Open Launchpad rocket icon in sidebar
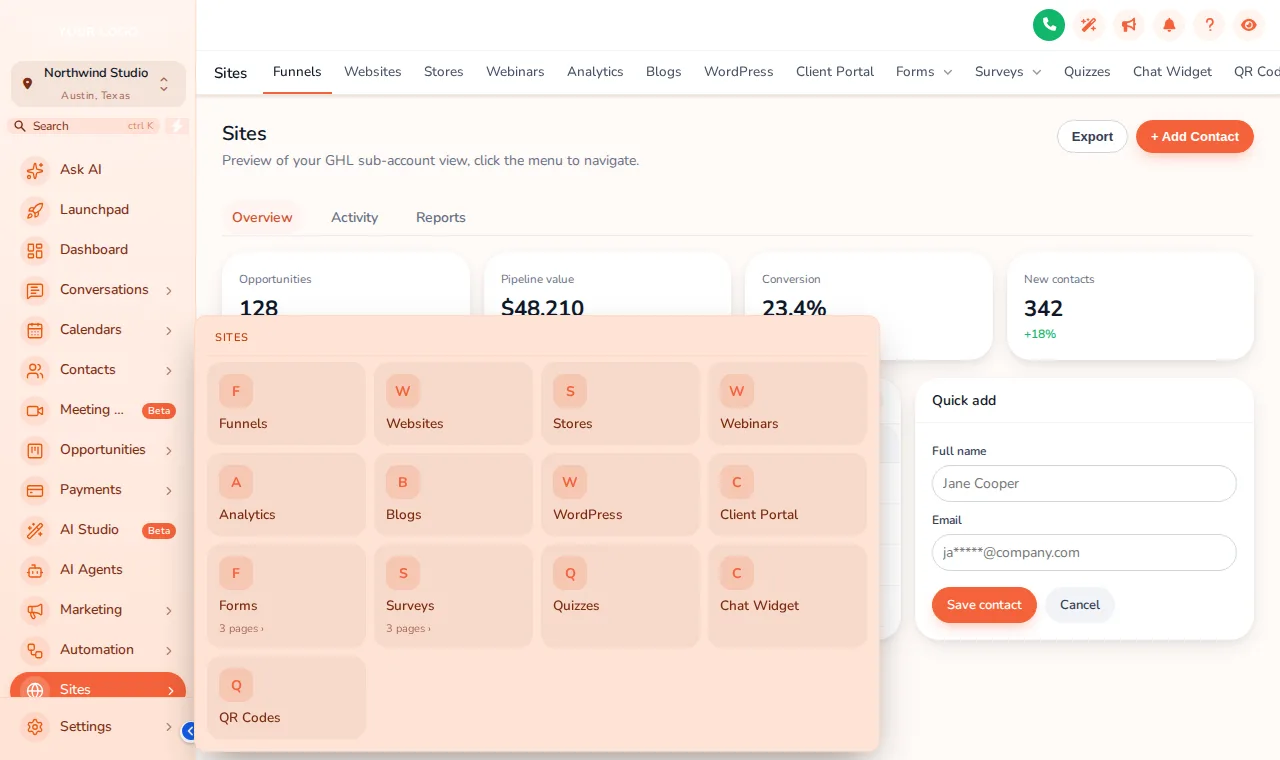 [x=35, y=210]
